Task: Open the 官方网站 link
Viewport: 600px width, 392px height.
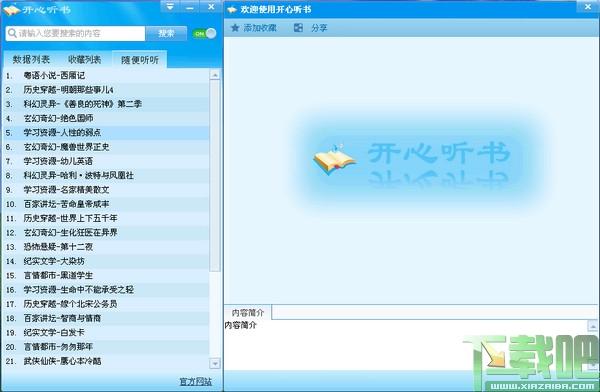Action: tap(196, 381)
